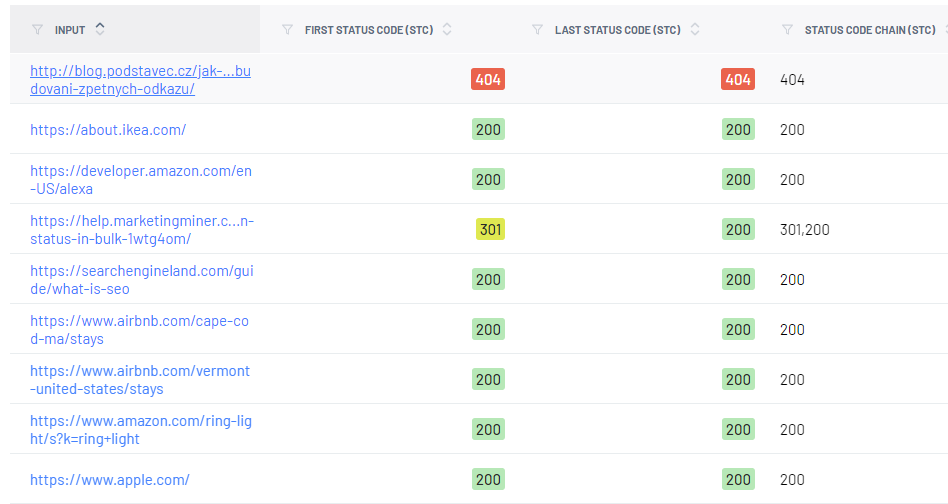Open the searchengineland what-is-seo link

(x=141, y=280)
